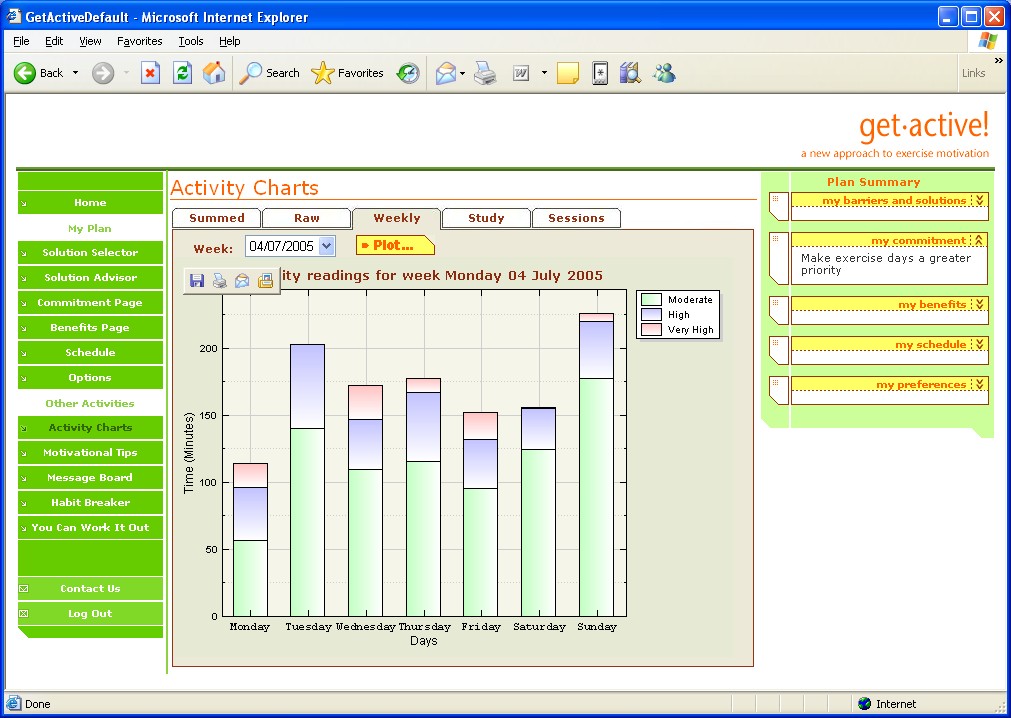The height and width of the screenshot is (718, 1011).
Task: Click the save chart floppy disk icon
Action: click(x=197, y=281)
